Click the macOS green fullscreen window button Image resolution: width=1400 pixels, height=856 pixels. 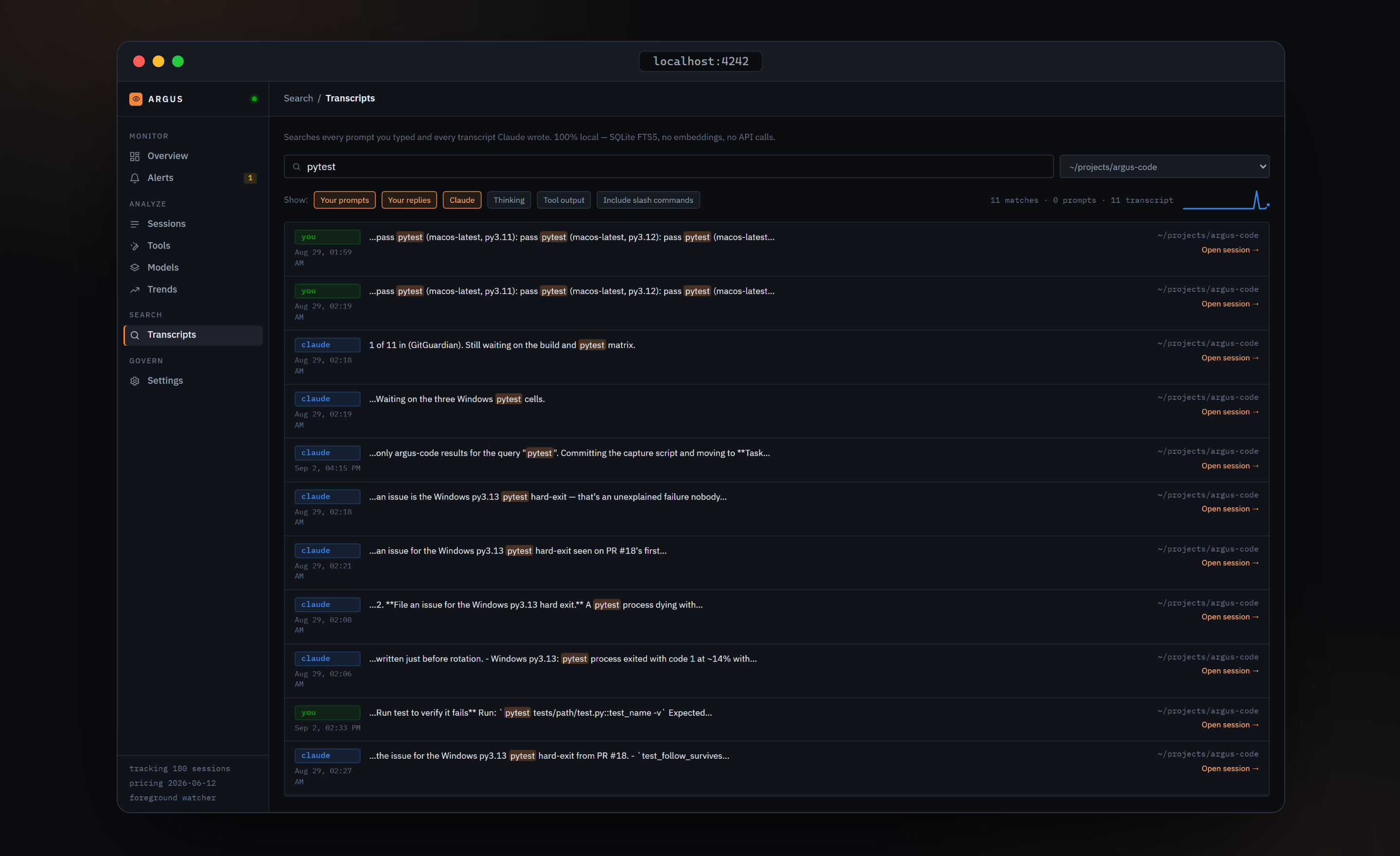coord(178,61)
